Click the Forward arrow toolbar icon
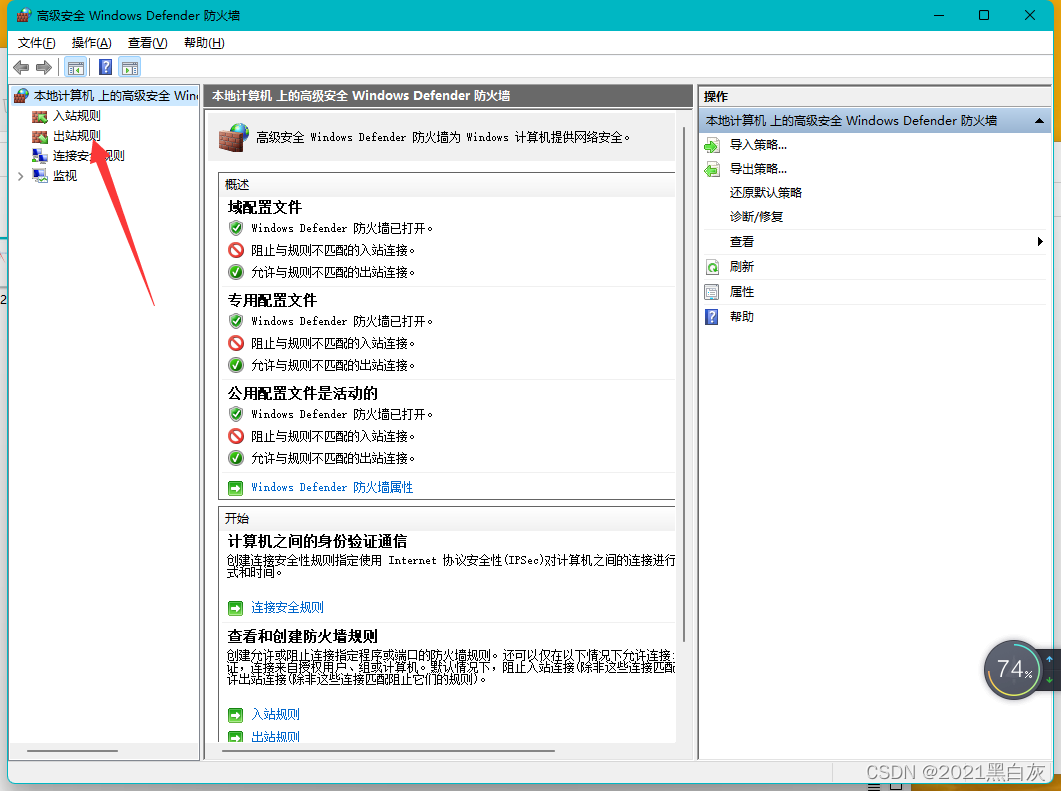Image resolution: width=1061 pixels, height=791 pixels. coord(44,68)
